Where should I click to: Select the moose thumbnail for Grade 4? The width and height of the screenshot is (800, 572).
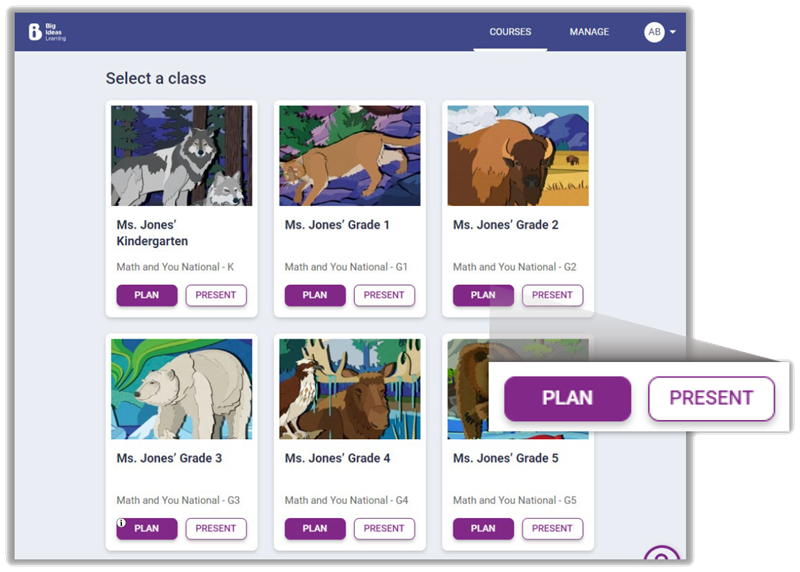(x=350, y=389)
